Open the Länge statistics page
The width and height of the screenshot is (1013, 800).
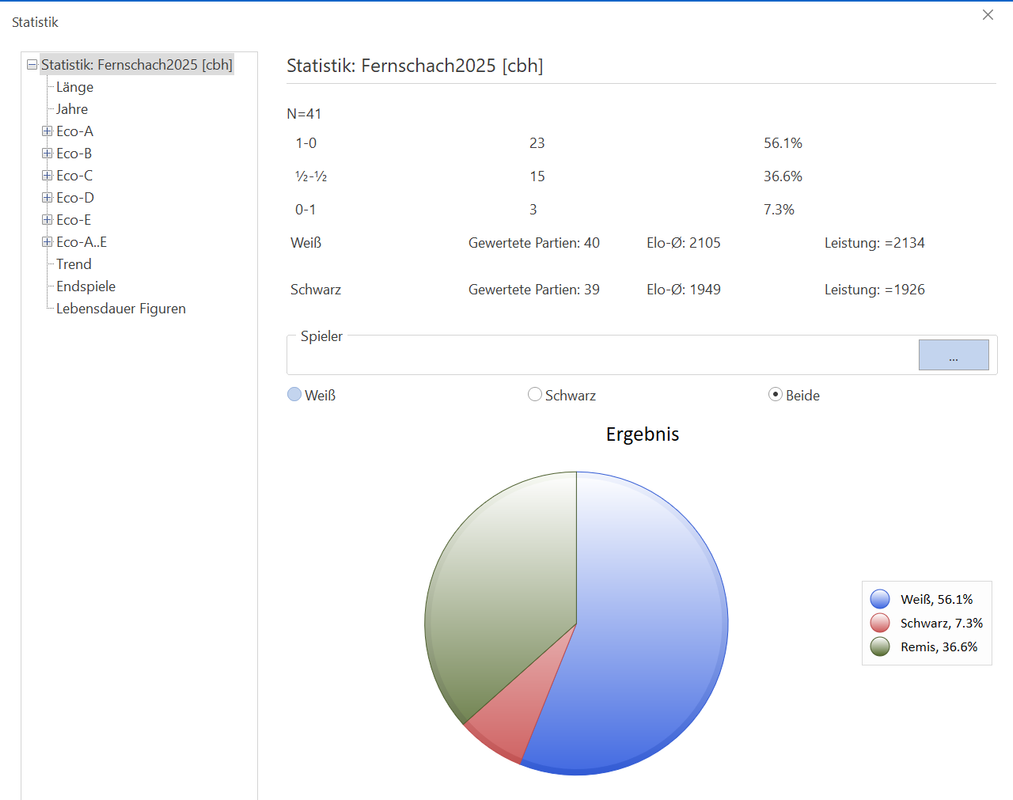coord(74,87)
